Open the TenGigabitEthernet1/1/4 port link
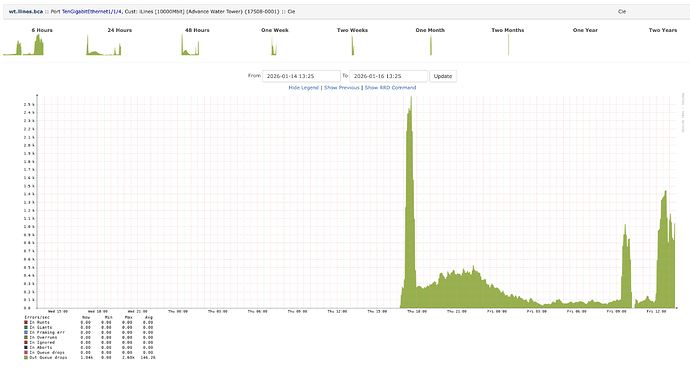690x370 pixels. click(x=92, y=11)
